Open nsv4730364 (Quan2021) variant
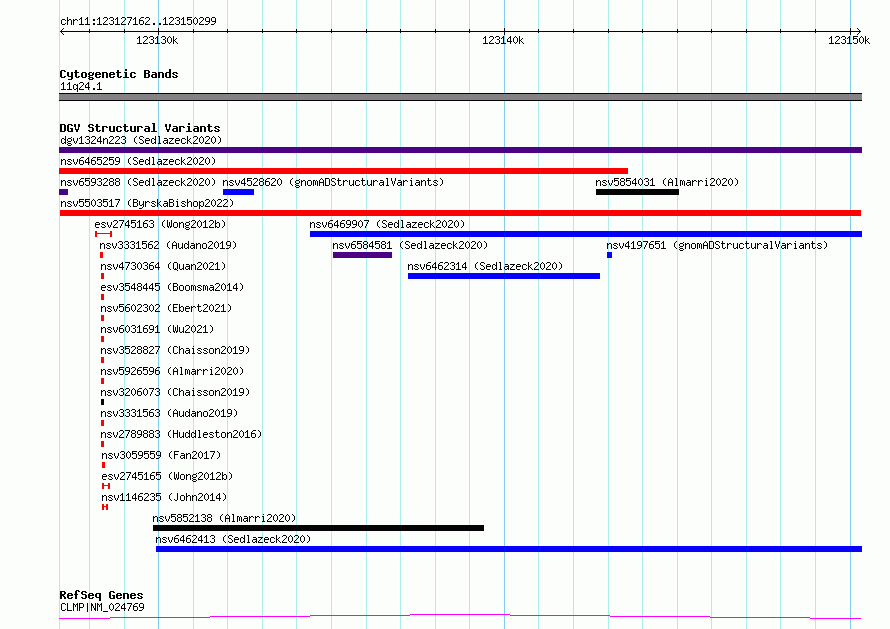Image resolution: width=890 pixels, height=629 pixels. 163,266
